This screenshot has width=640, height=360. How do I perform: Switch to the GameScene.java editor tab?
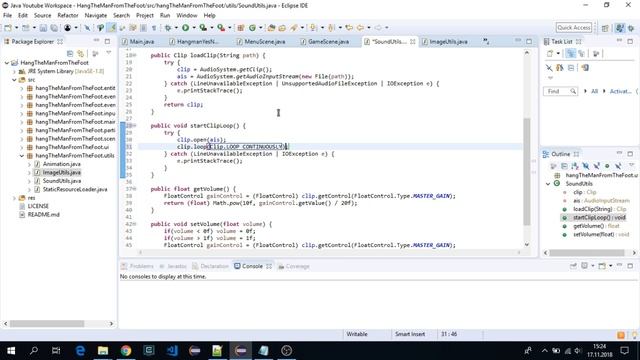329,42
